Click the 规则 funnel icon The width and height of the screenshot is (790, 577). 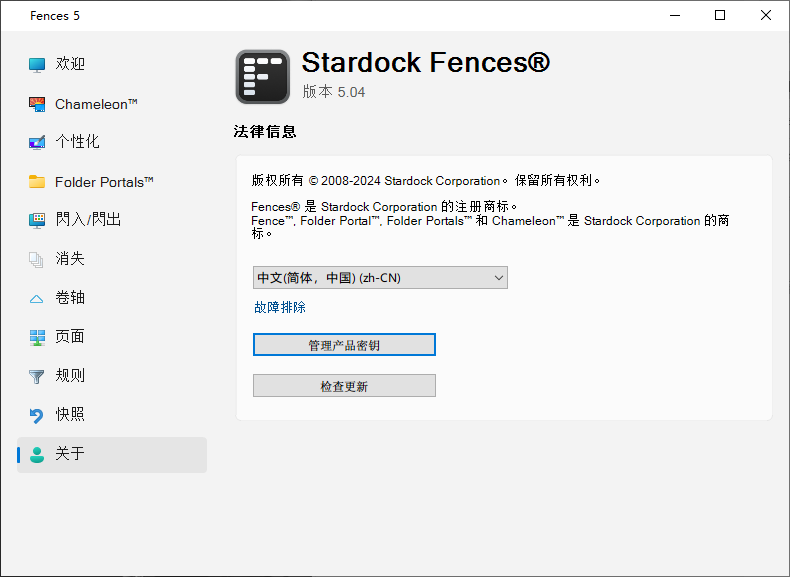37,376
